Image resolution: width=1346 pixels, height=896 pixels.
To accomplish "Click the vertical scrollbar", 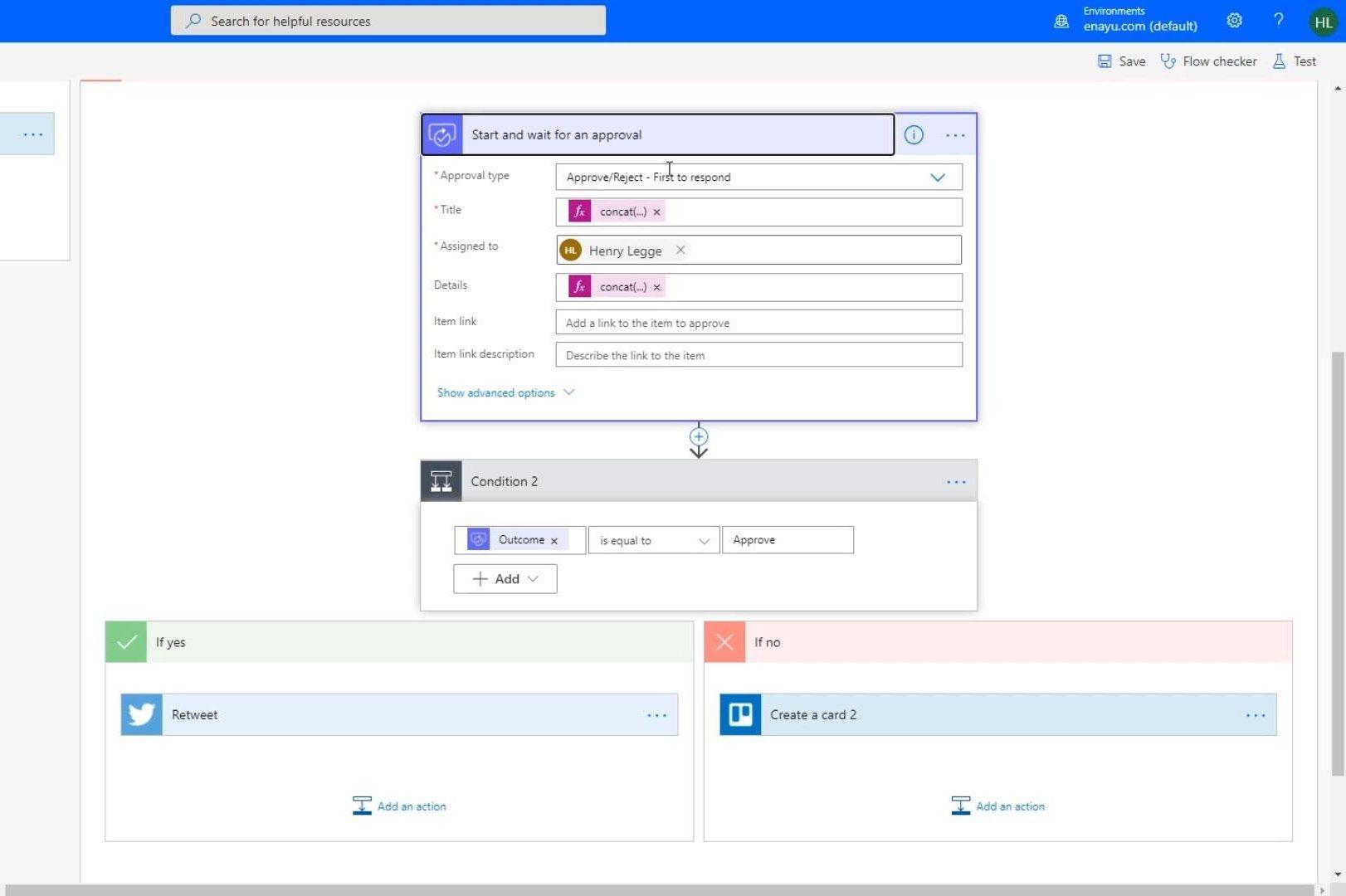I will coord(1337,564).
